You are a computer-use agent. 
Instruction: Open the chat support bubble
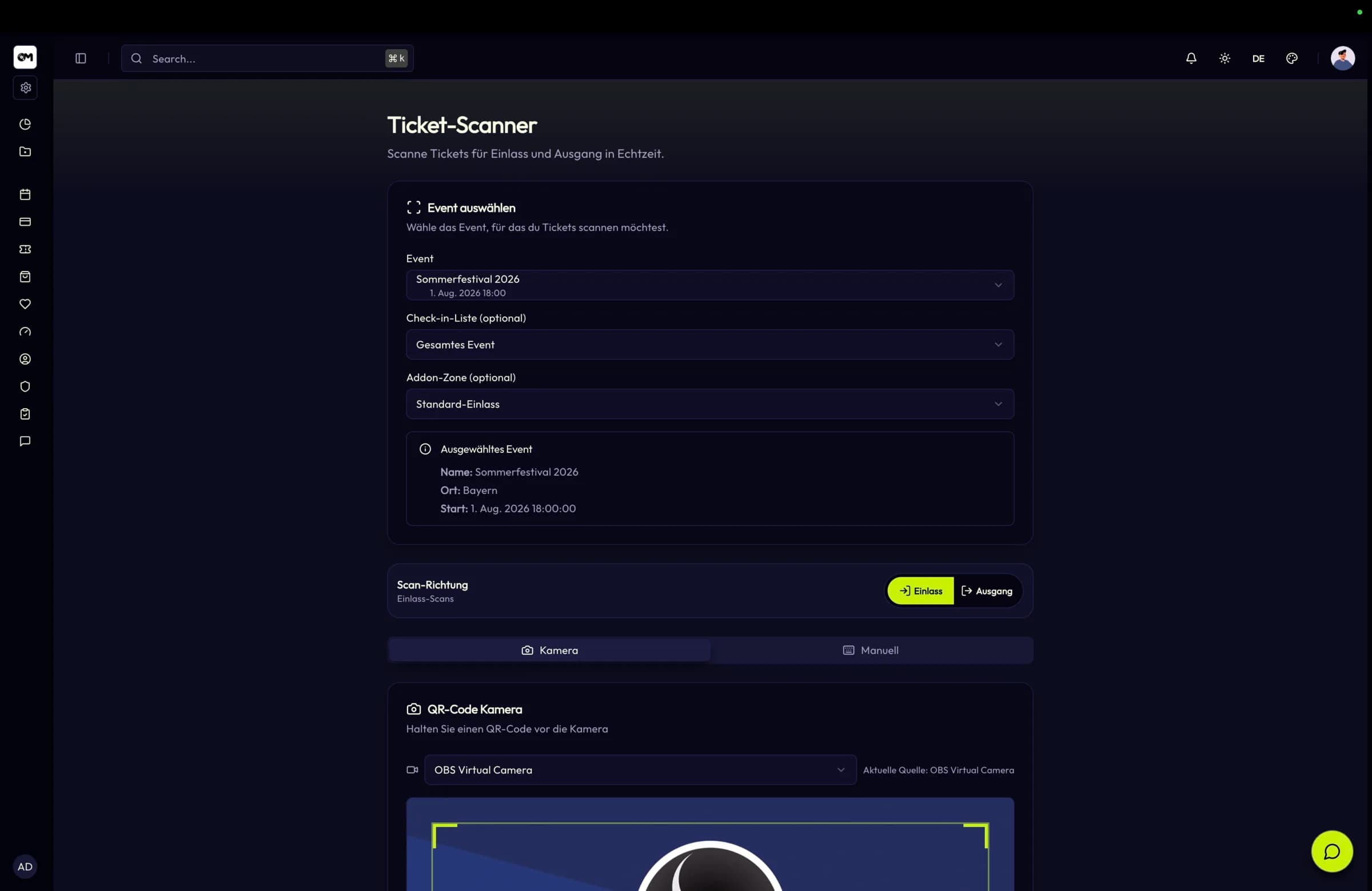[x=1331, y=851]
